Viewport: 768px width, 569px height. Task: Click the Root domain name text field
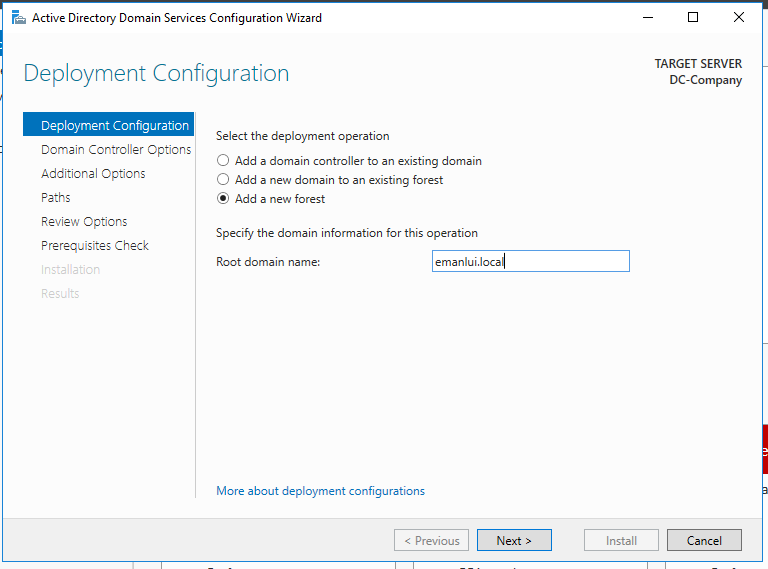pyautogui.click(x=530, y=261)
